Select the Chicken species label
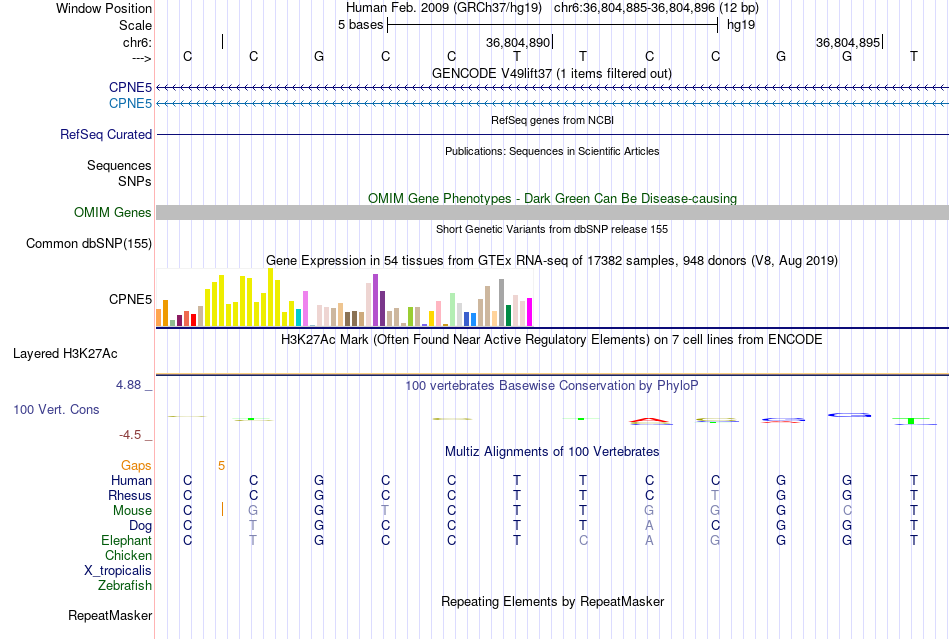950x639 pixels. click(128, 555)
